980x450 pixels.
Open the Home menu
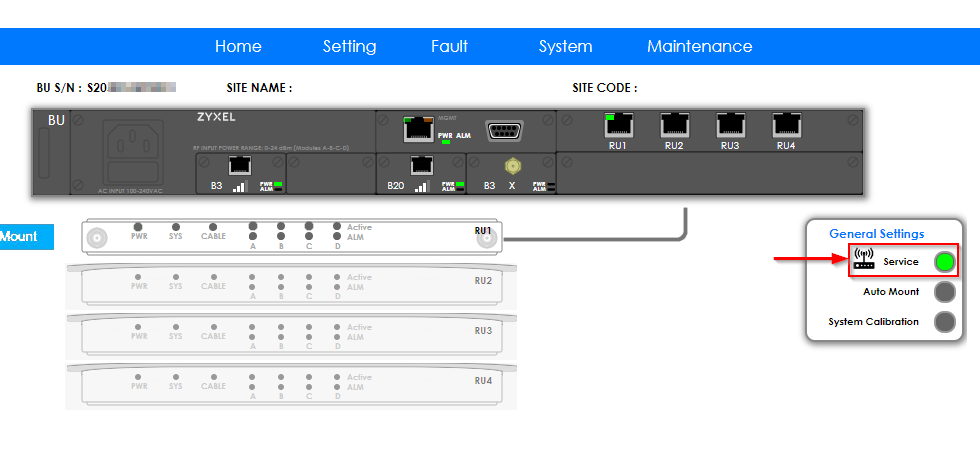238,46
